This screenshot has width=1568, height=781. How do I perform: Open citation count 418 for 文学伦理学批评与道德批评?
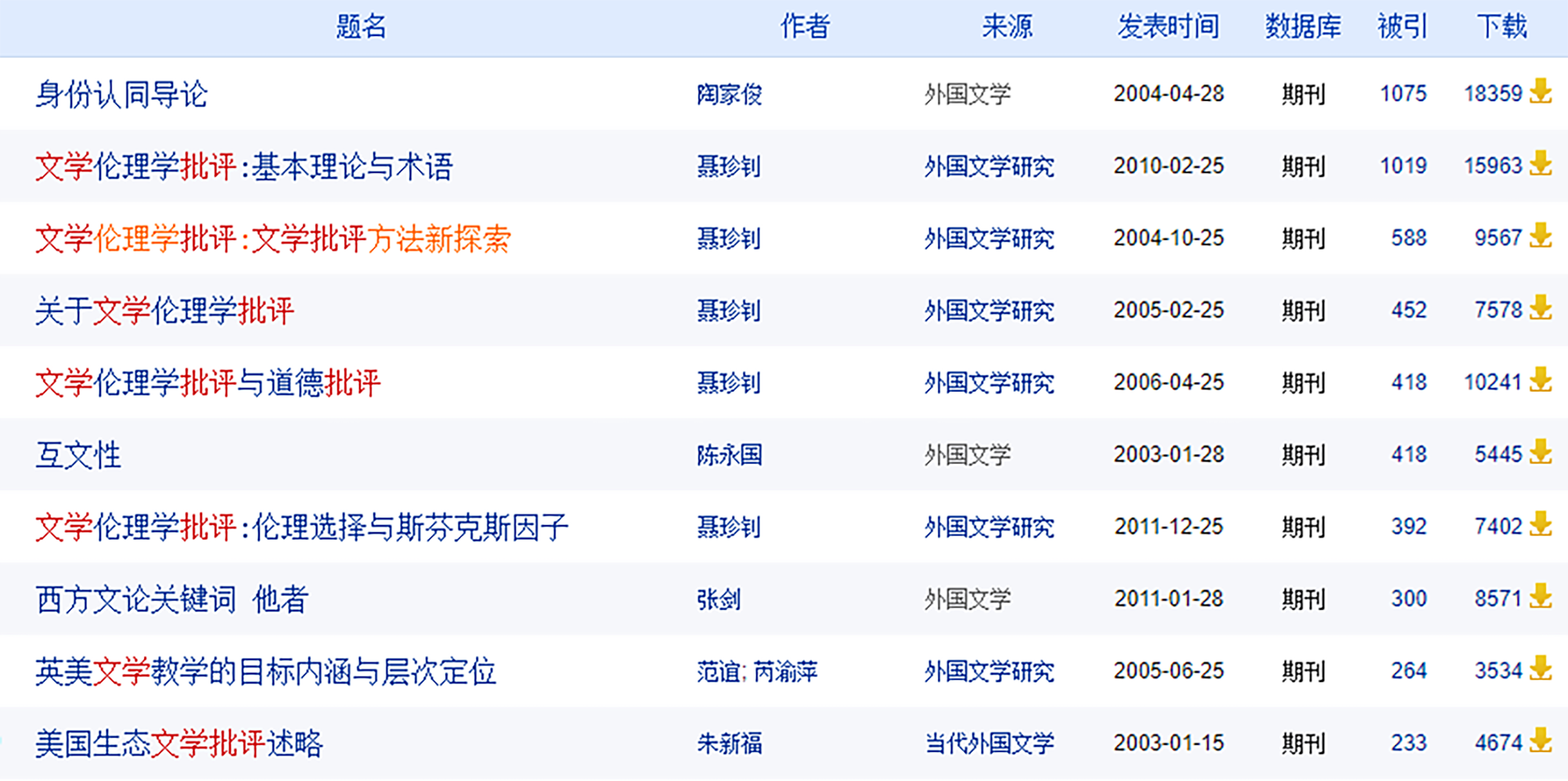[1409, 382]
